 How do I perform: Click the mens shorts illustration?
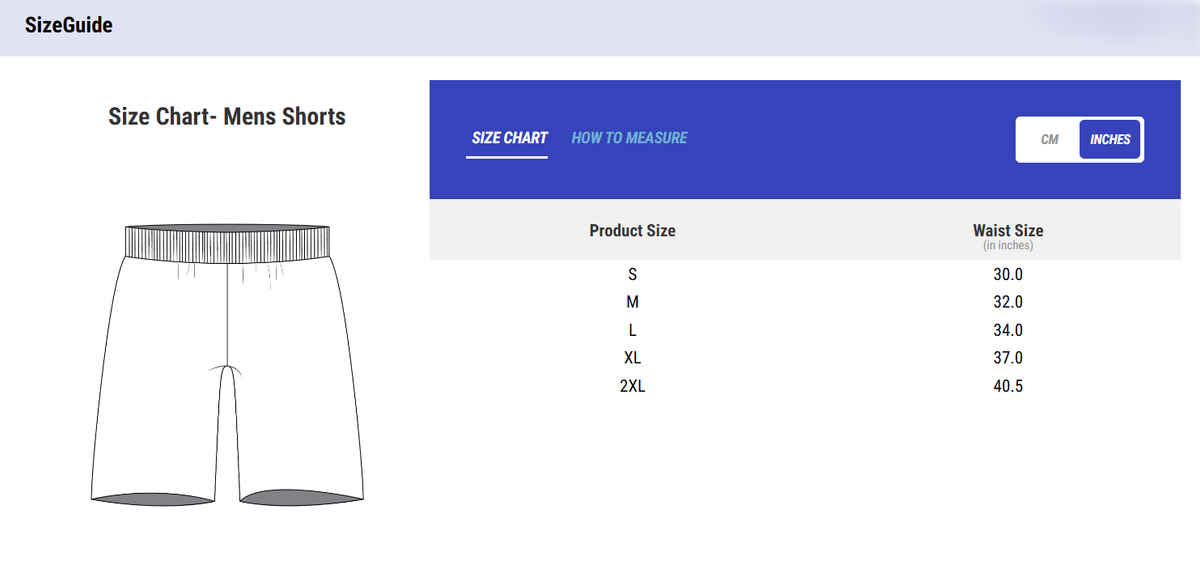(x=227, y=364)
